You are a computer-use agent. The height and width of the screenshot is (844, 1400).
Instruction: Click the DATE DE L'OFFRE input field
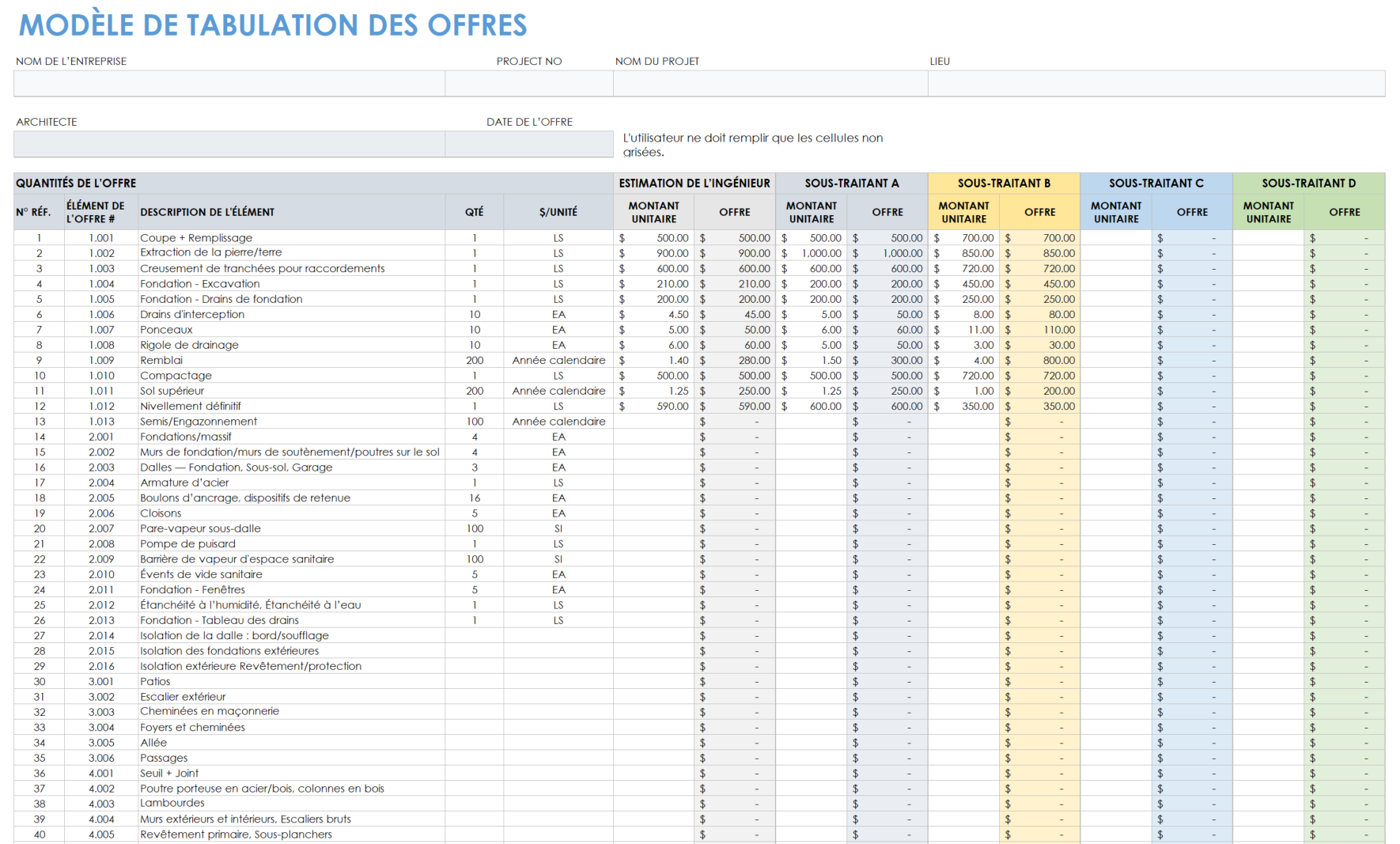tap(528, 144)
